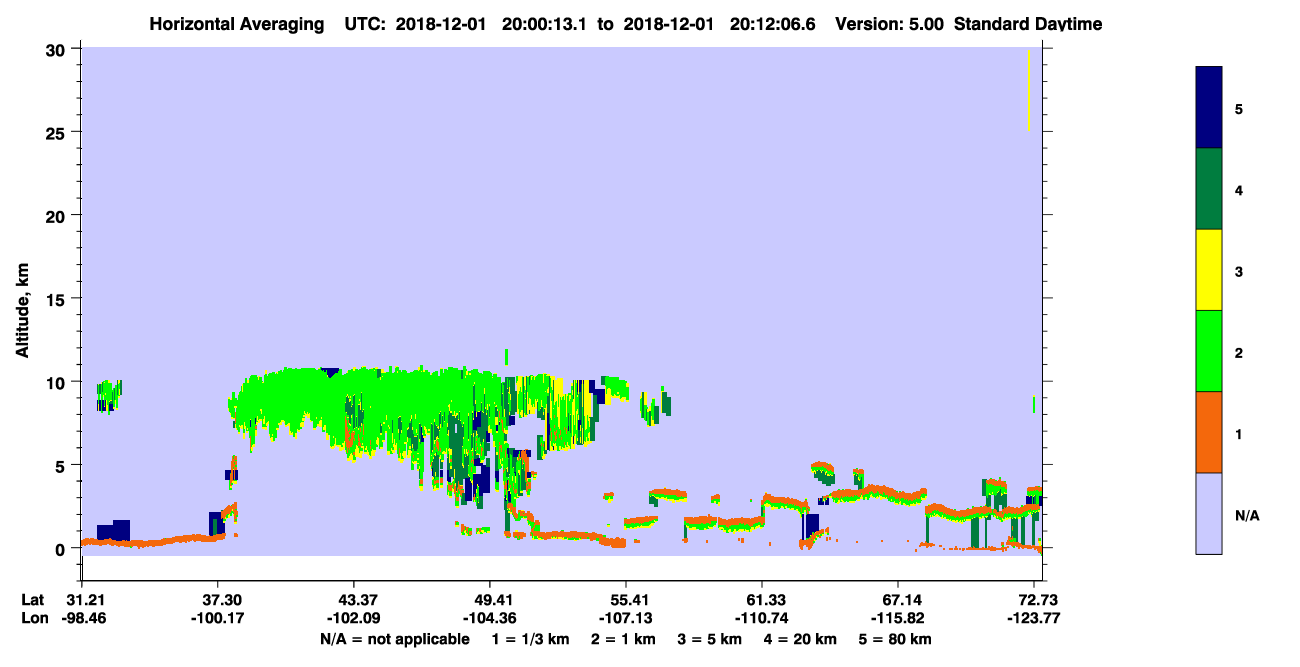Viewport: 1300px width, 667px height.
Task: Click the colorbar label 2
Action: tap(1239, 352)
